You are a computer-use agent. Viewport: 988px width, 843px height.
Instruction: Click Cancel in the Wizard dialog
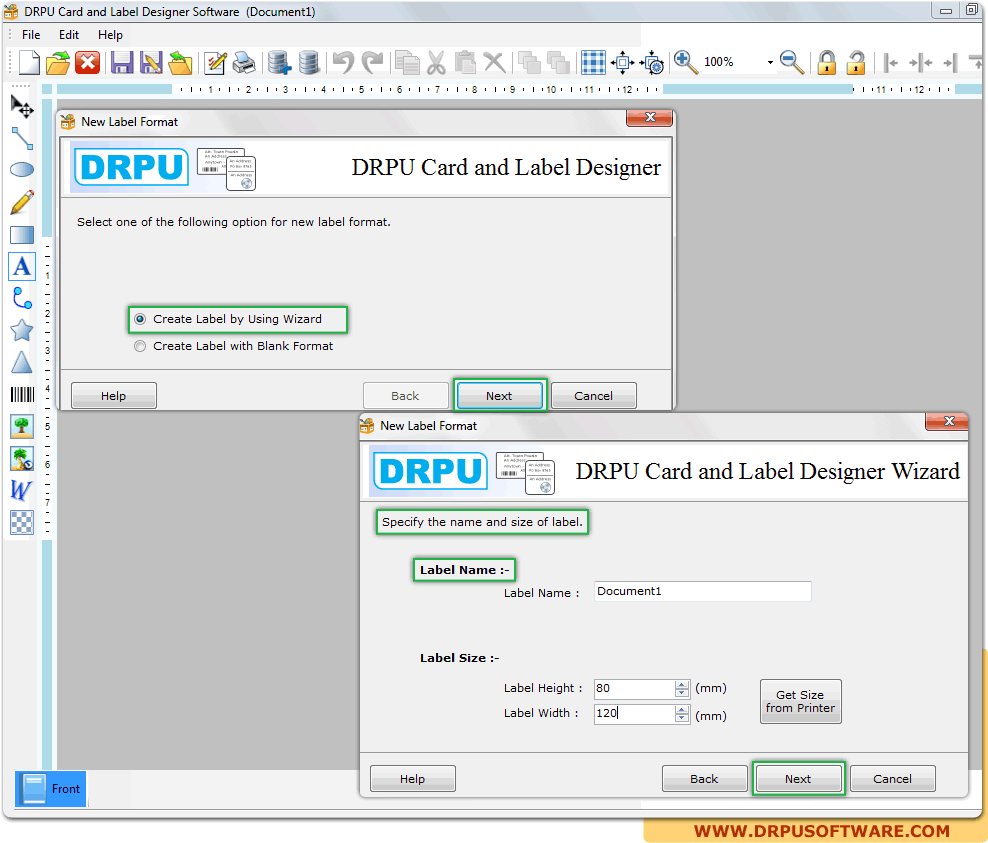point(892,779)
